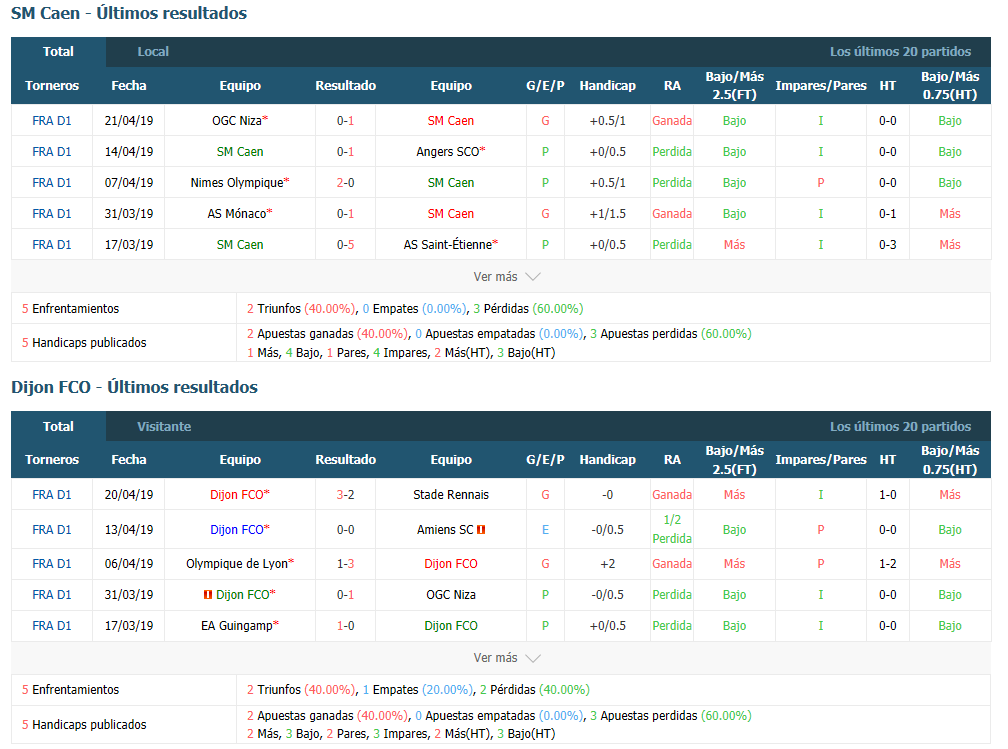Click Amiens SC team name
1008x749 pixels.
click(x=445, y=530)
